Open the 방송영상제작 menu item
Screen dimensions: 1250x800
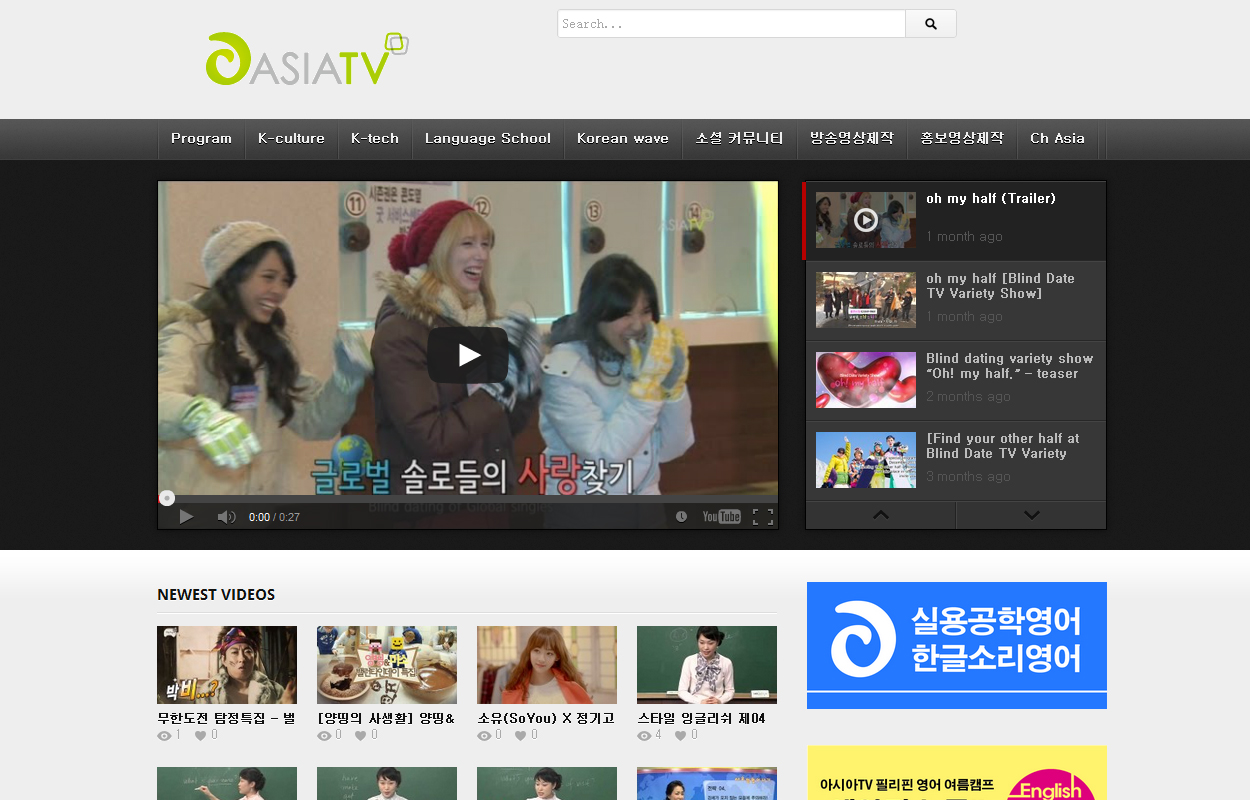852,139
